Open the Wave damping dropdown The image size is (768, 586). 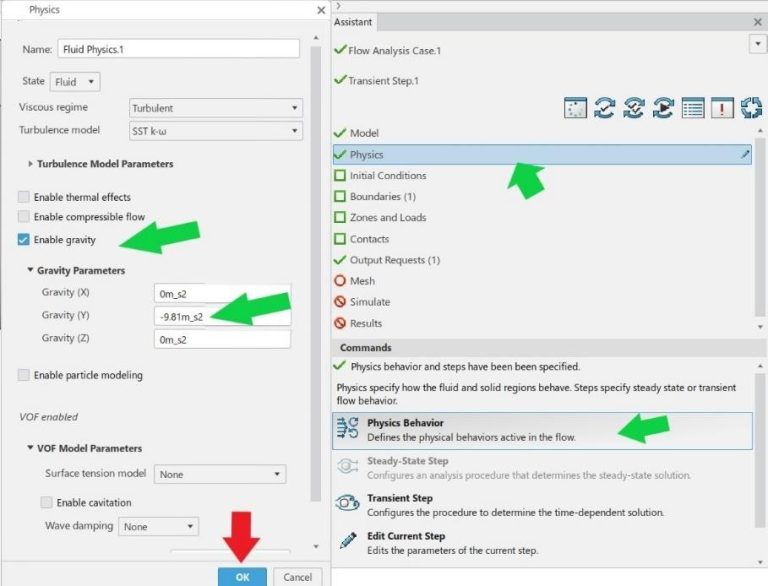(158, 527)
